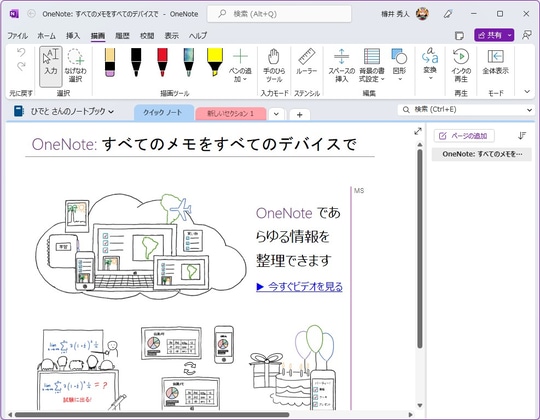Select the 入力 (Type) tool
The width and height of the screenshot is (540, 420).
(x=51, y=66)
